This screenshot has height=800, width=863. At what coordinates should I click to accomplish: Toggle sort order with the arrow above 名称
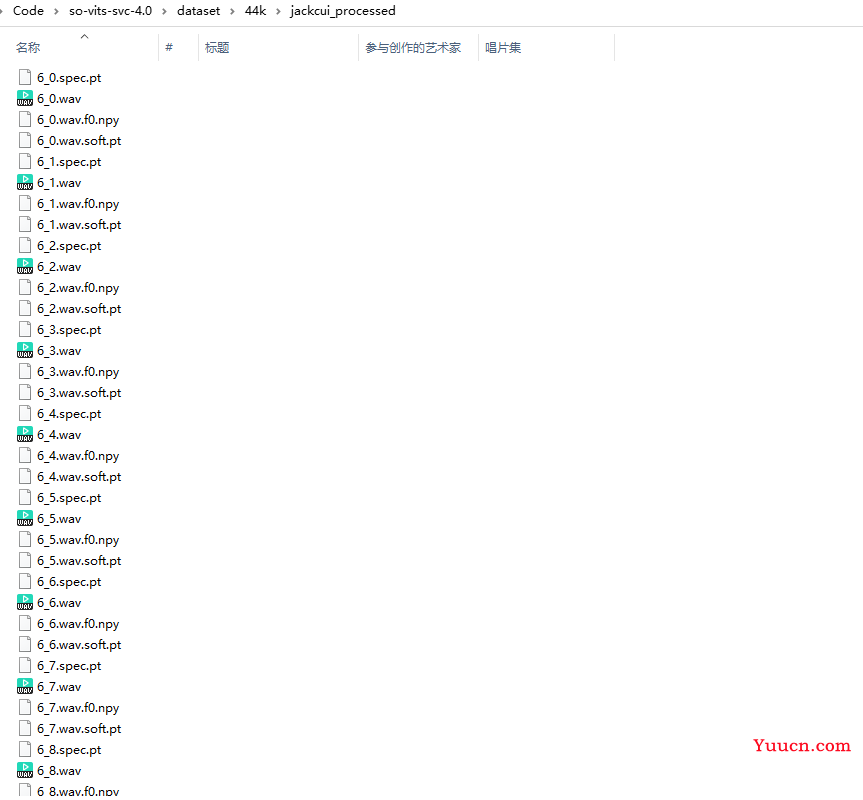[x=85, y=37]
